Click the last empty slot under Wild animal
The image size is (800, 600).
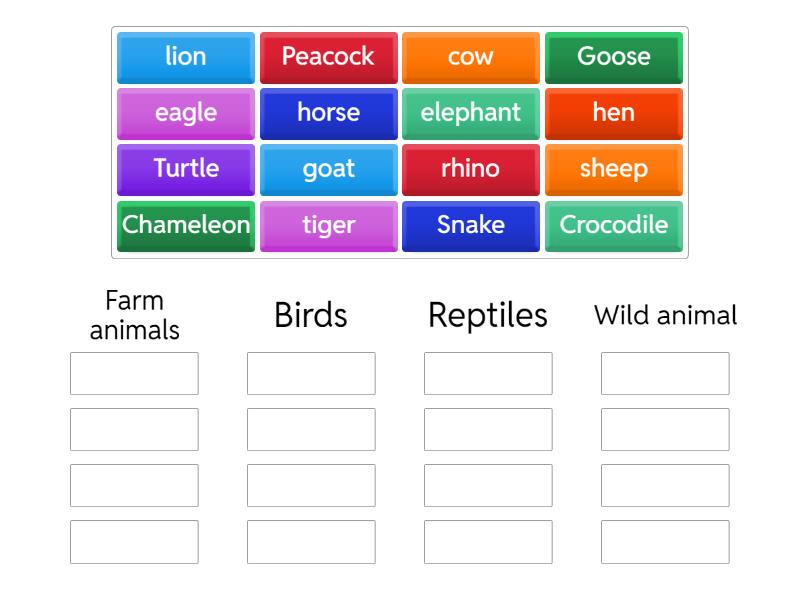[x=665, y=543]
